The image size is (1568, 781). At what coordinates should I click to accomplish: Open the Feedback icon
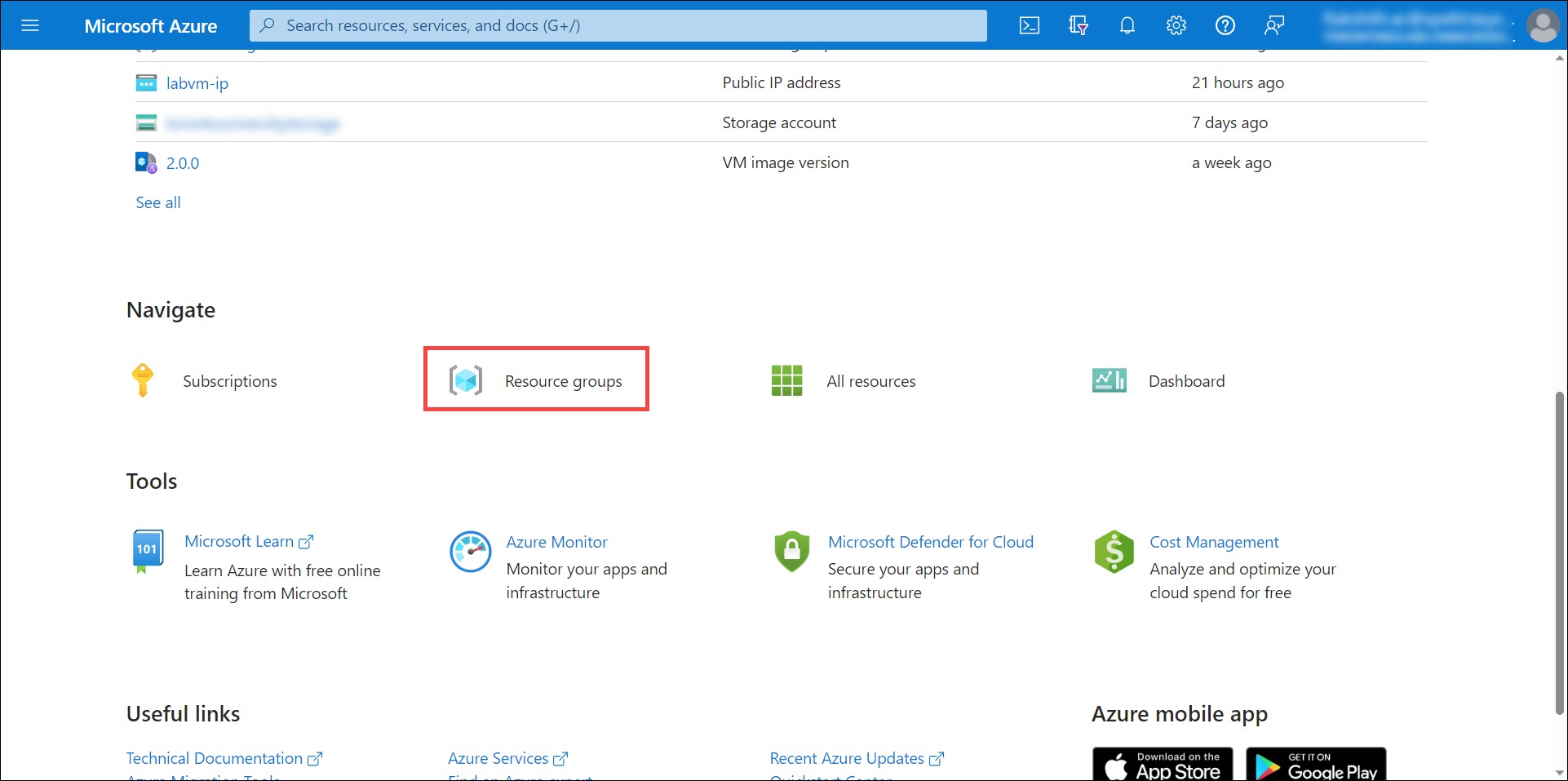pos(1274,25)
